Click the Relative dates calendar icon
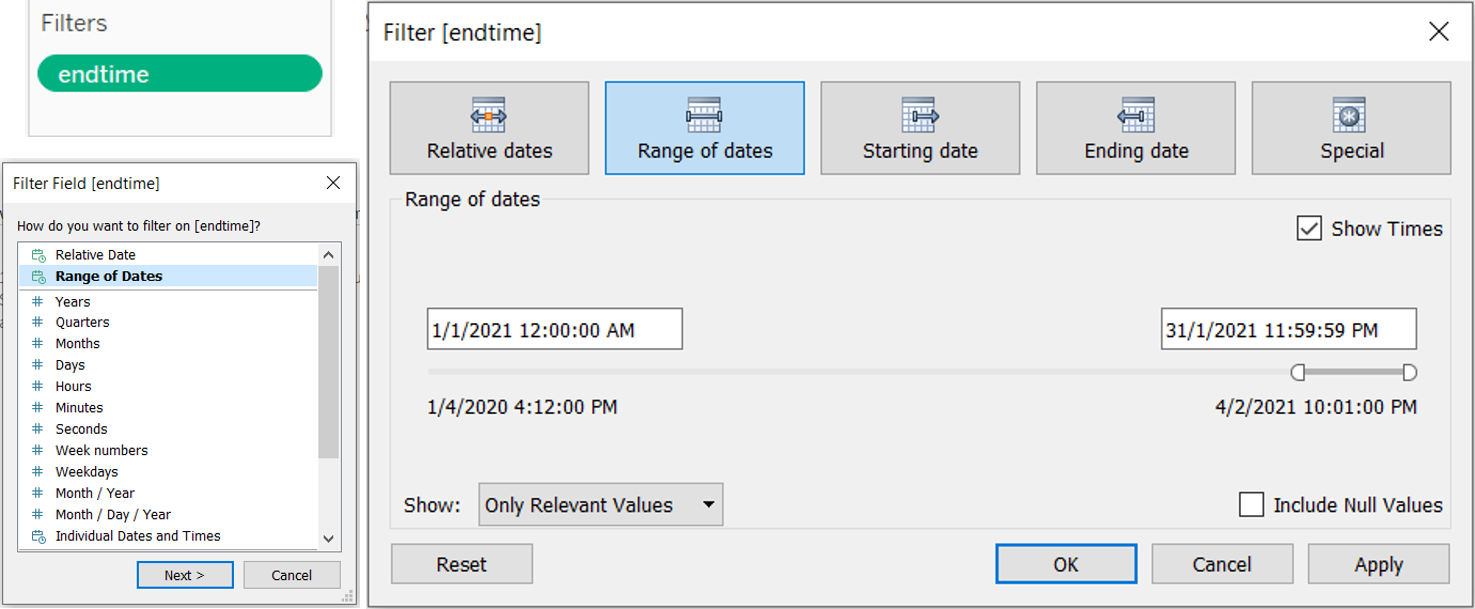1475x609 pixels. (489, 116)
